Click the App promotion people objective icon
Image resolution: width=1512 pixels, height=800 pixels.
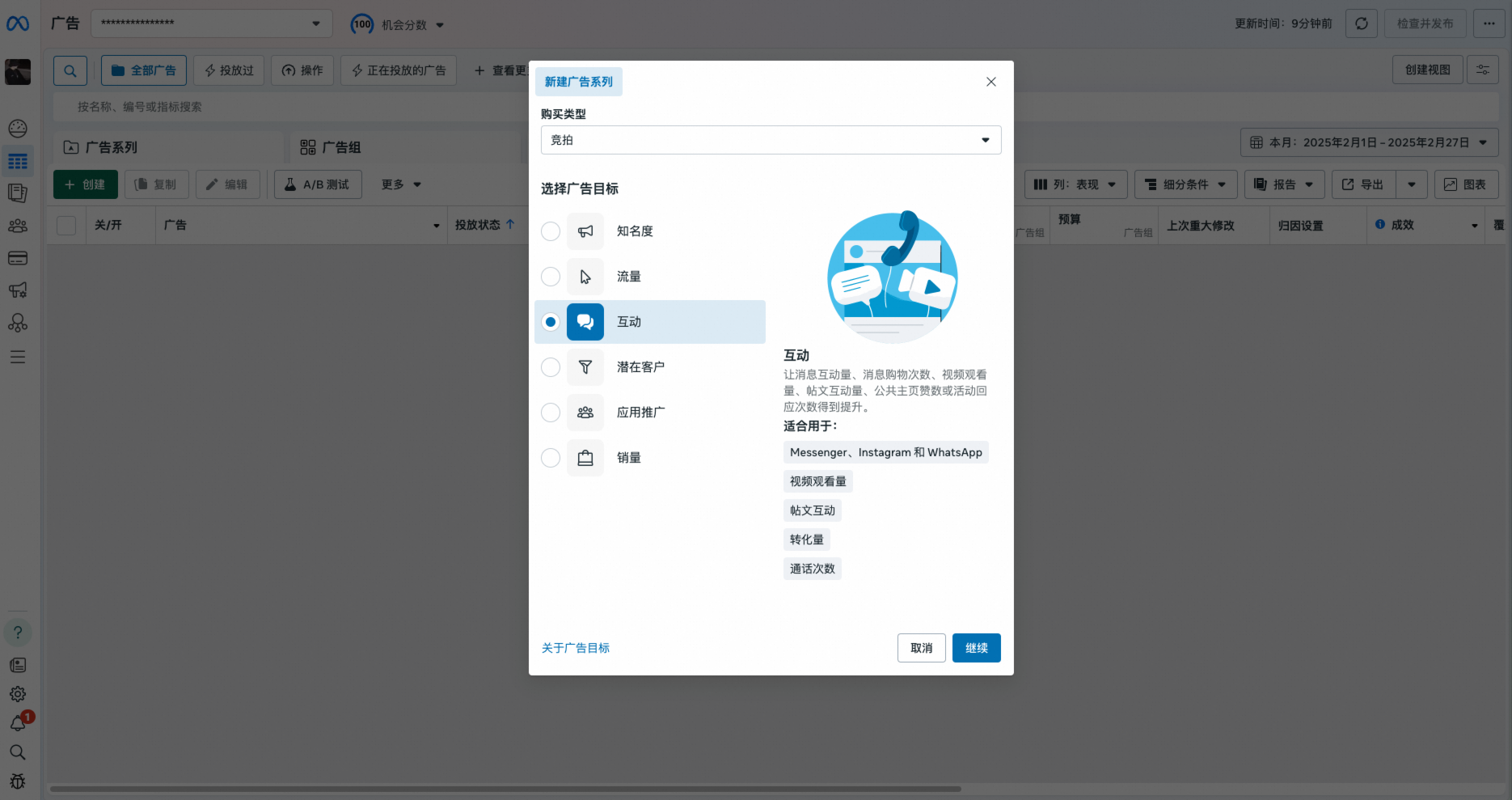coord(585,413)
